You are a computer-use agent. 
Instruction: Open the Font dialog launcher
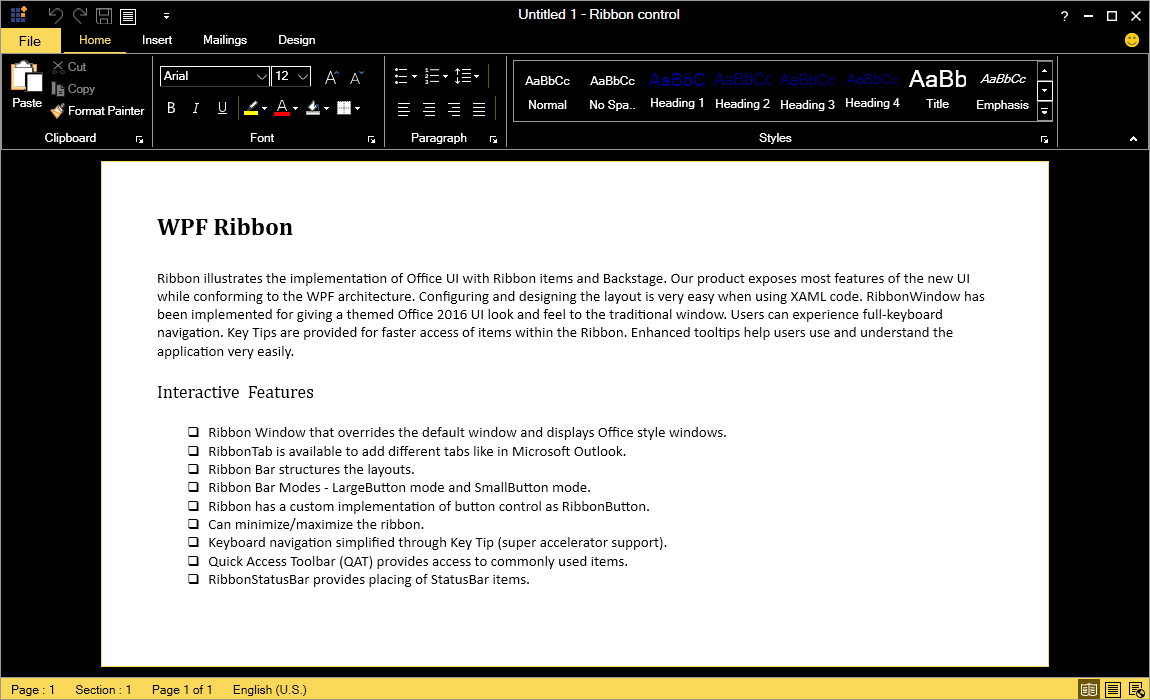(371, 139)
